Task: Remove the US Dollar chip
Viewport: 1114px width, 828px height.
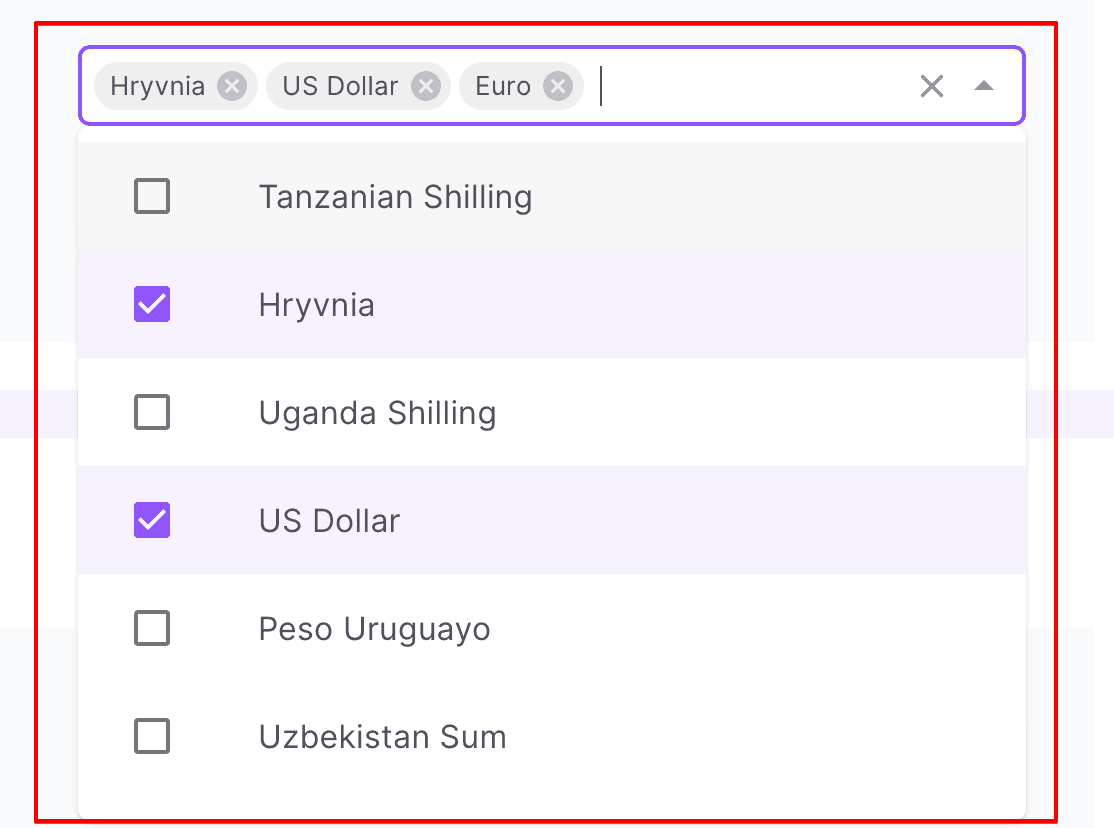Action: [426, 86]
